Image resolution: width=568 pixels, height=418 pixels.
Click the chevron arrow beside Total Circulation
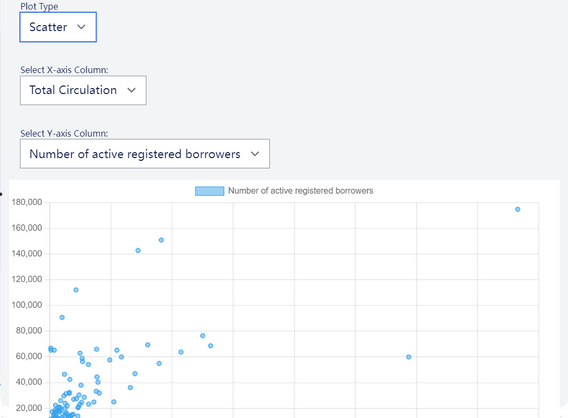click(x=131, y=90)
